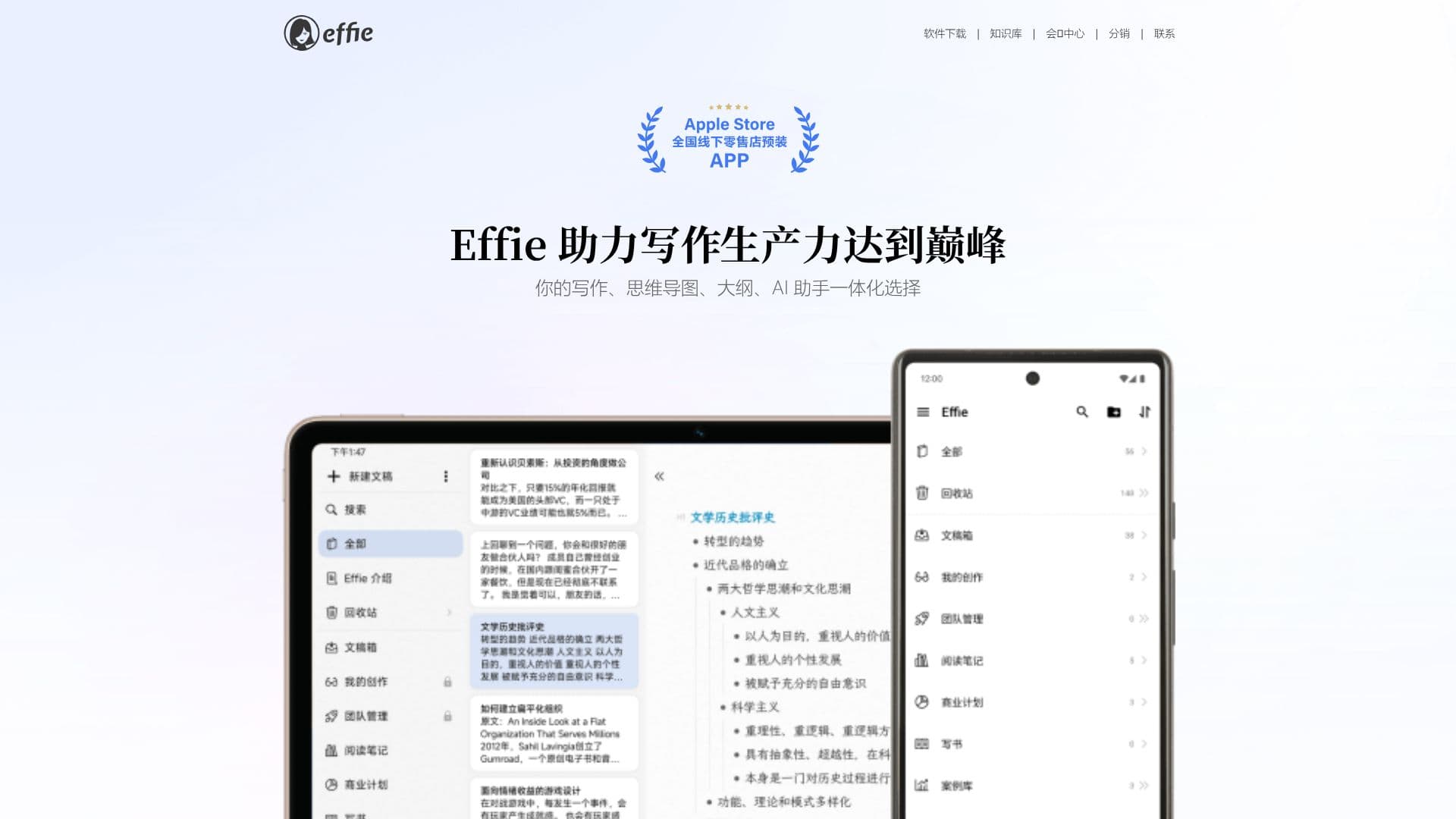Click the phone search icon
The image size is (1456, 819).
[1082, 412]
